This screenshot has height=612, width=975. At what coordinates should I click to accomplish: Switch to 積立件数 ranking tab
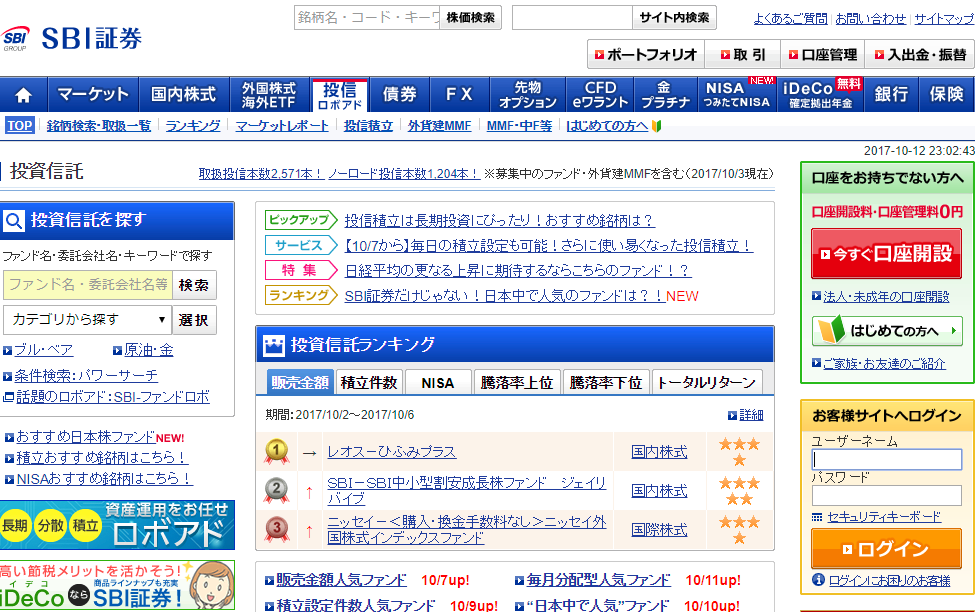point(369,382)
